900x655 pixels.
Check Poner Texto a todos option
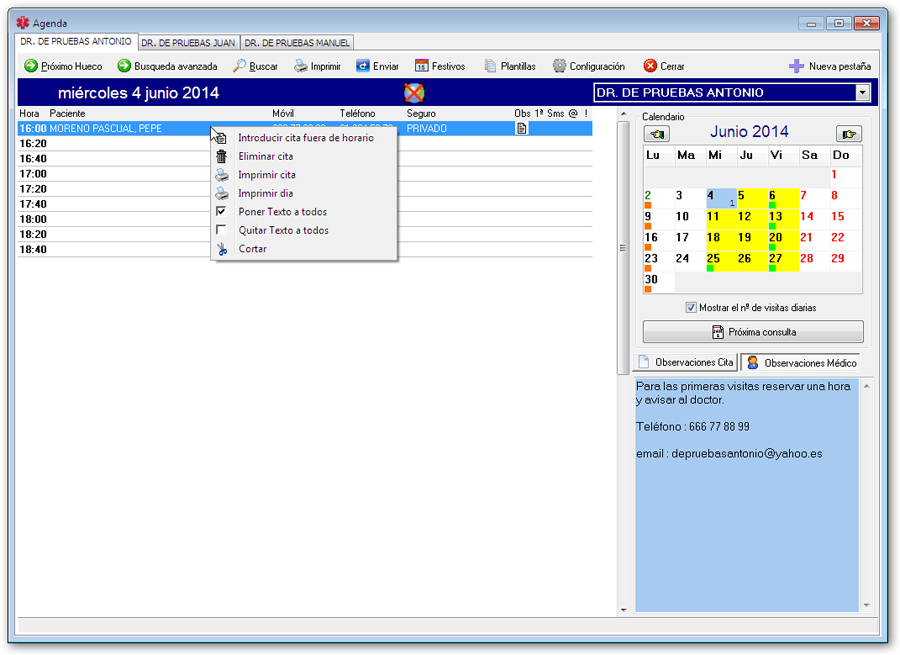click(x=222, y=212)
